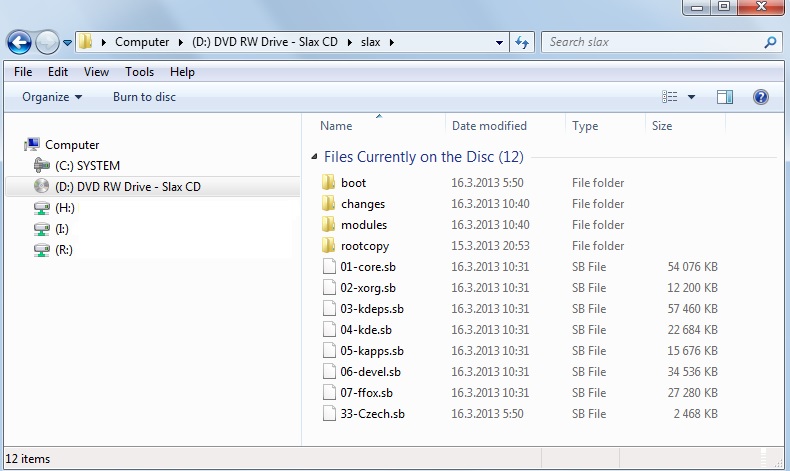Select the 01-core.sb file
The image size is (790, 471).
[362, 267]
